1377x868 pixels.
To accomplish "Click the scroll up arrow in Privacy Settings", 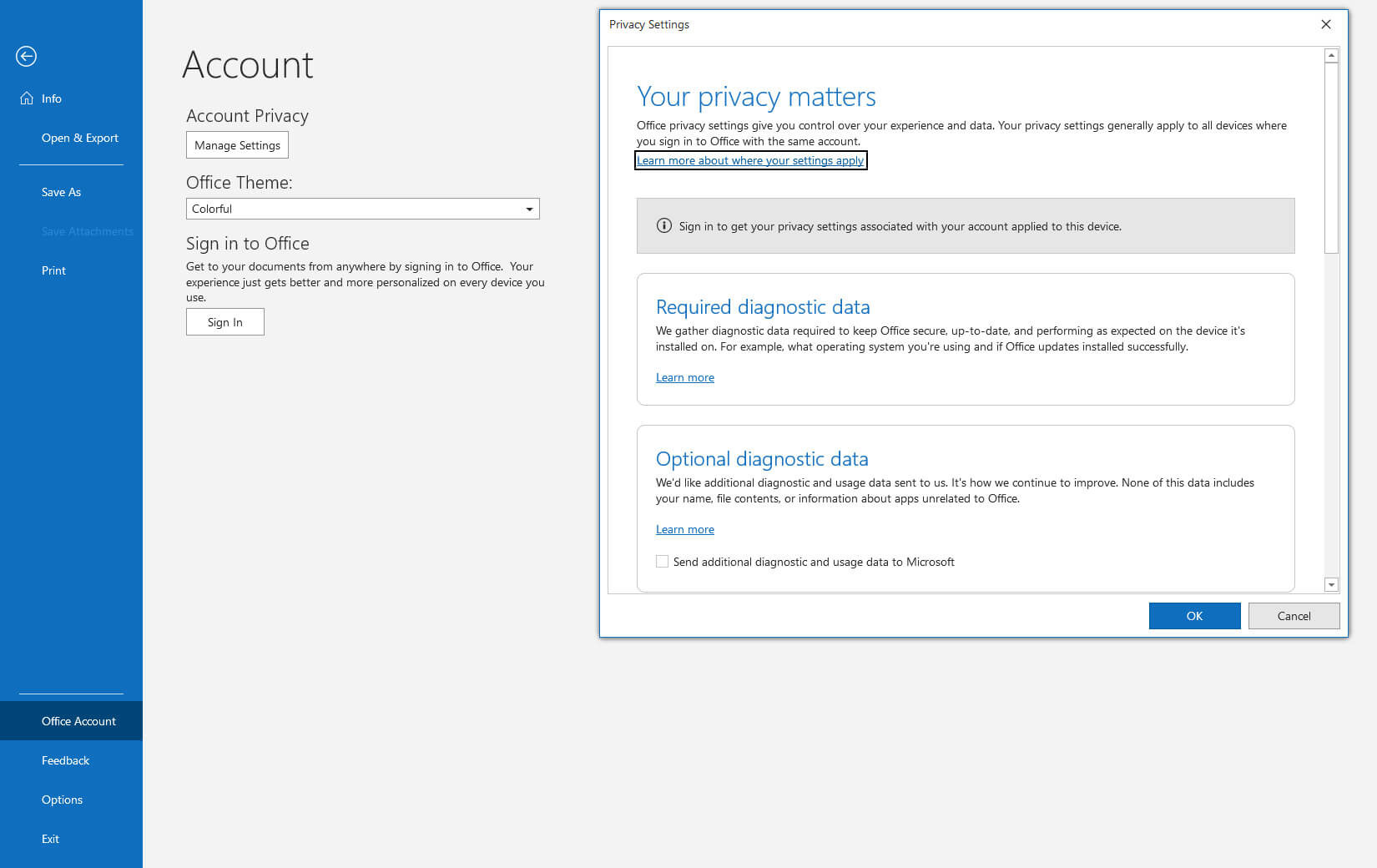I will coord(1332,55).
